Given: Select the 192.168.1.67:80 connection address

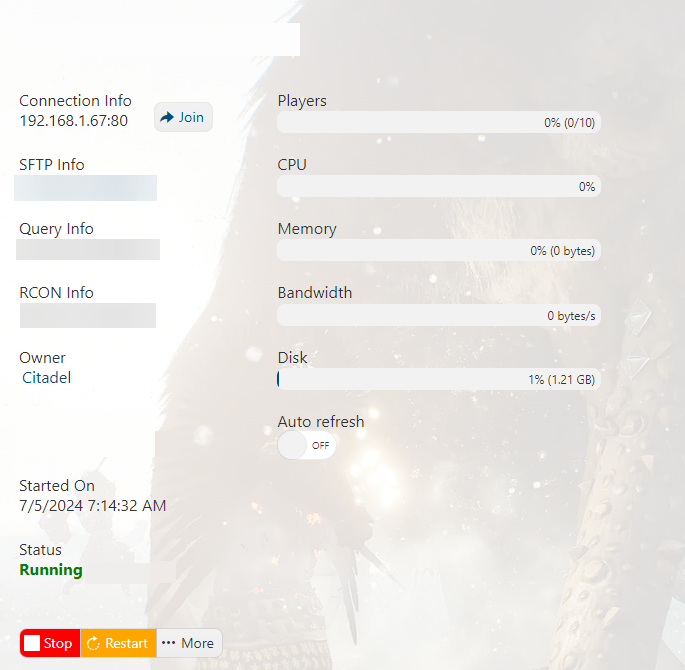Looking at the screenshot, I should [73, 121].
